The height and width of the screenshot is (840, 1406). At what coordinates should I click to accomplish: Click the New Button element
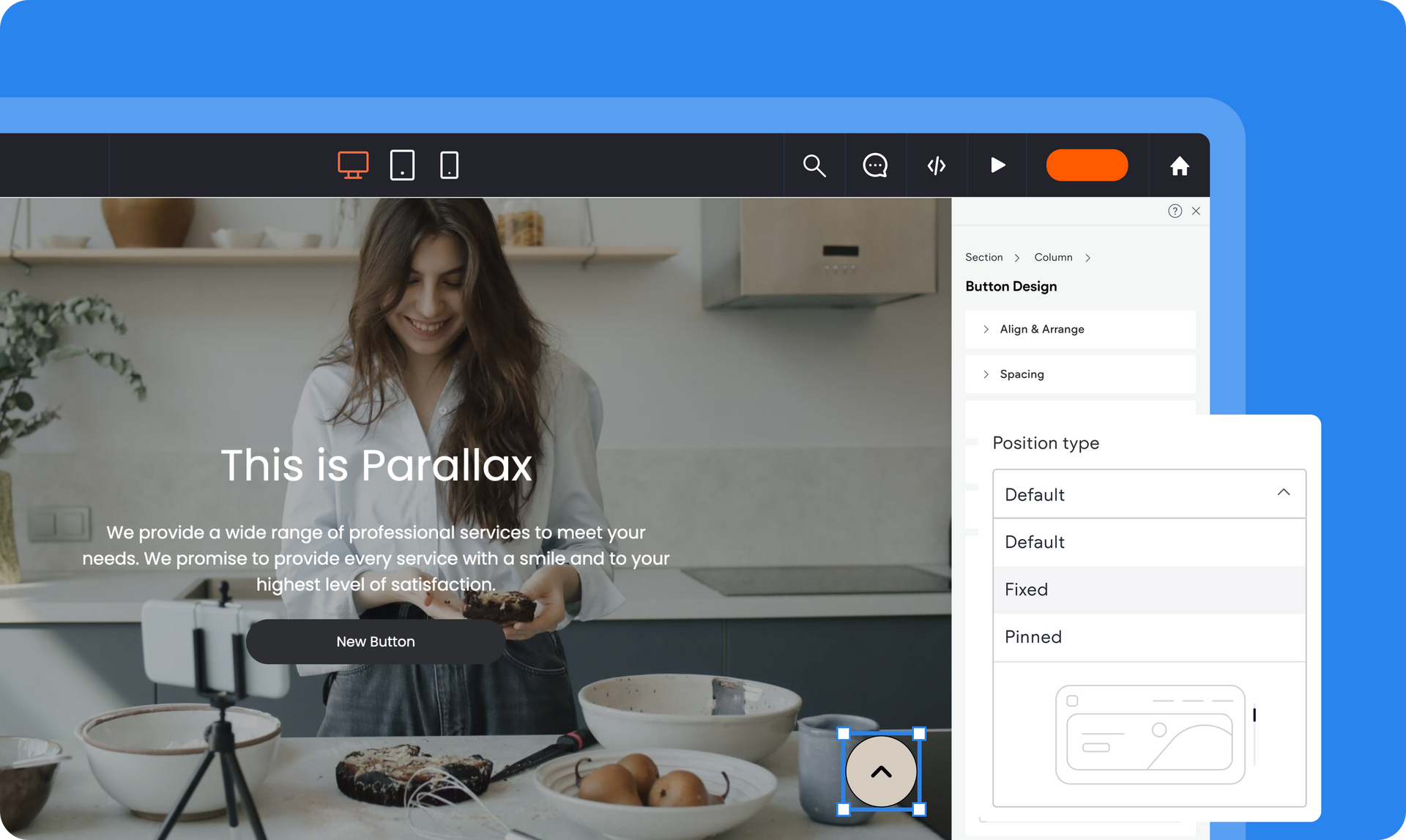[x=375, y=641]
